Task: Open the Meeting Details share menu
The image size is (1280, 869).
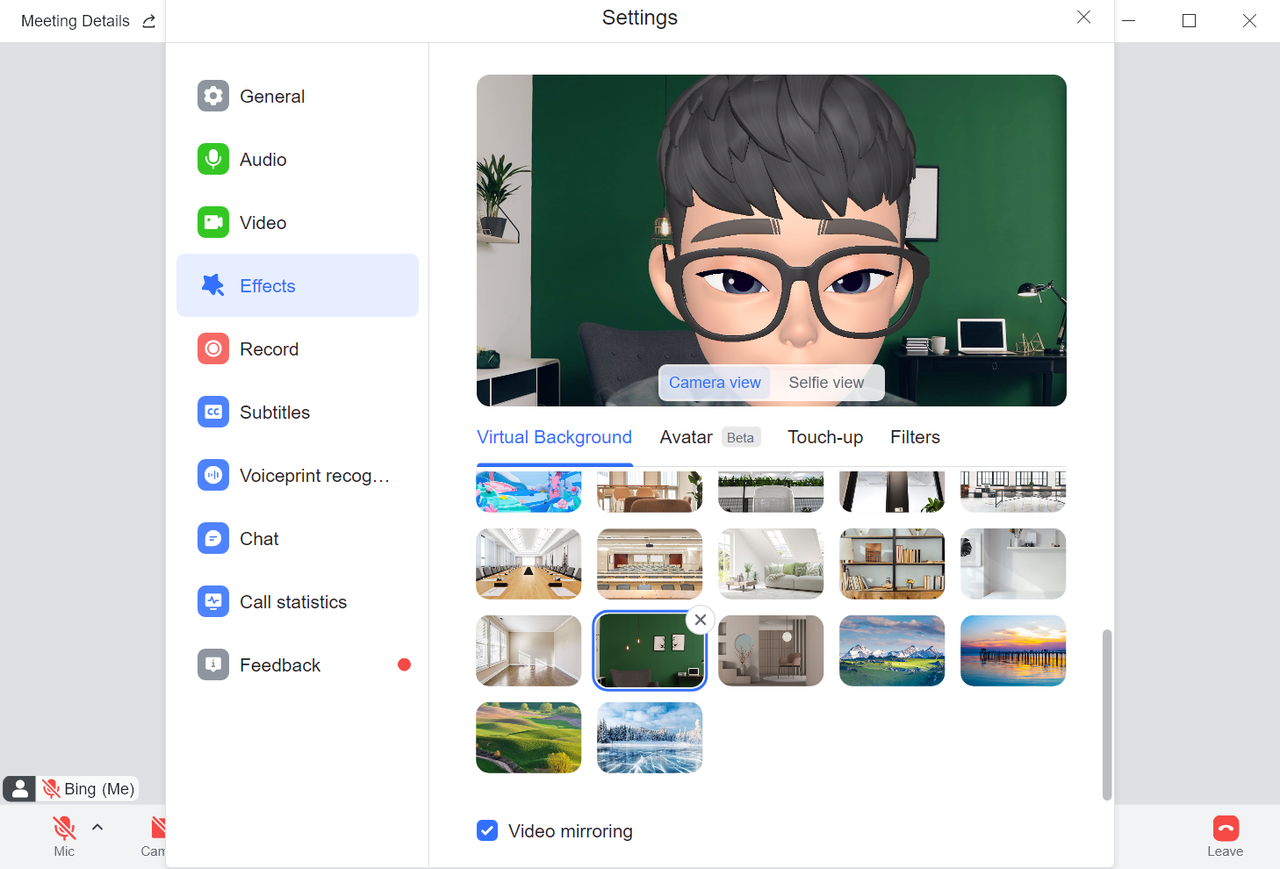Action: (x=148, y=20)
